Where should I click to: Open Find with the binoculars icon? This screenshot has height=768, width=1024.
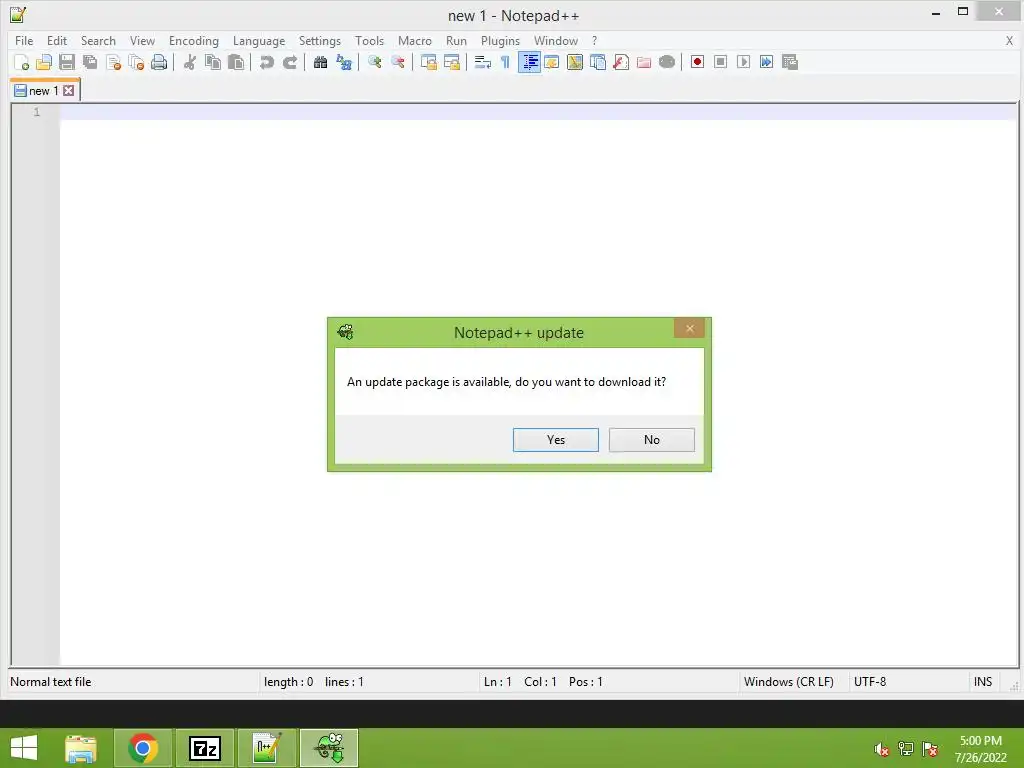[321, 62]
